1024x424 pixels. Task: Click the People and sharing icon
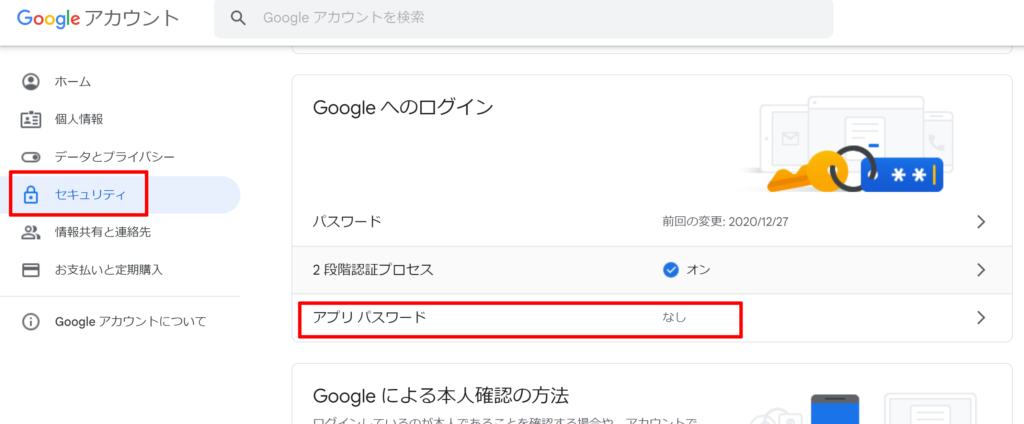click(x=31, y=232)
